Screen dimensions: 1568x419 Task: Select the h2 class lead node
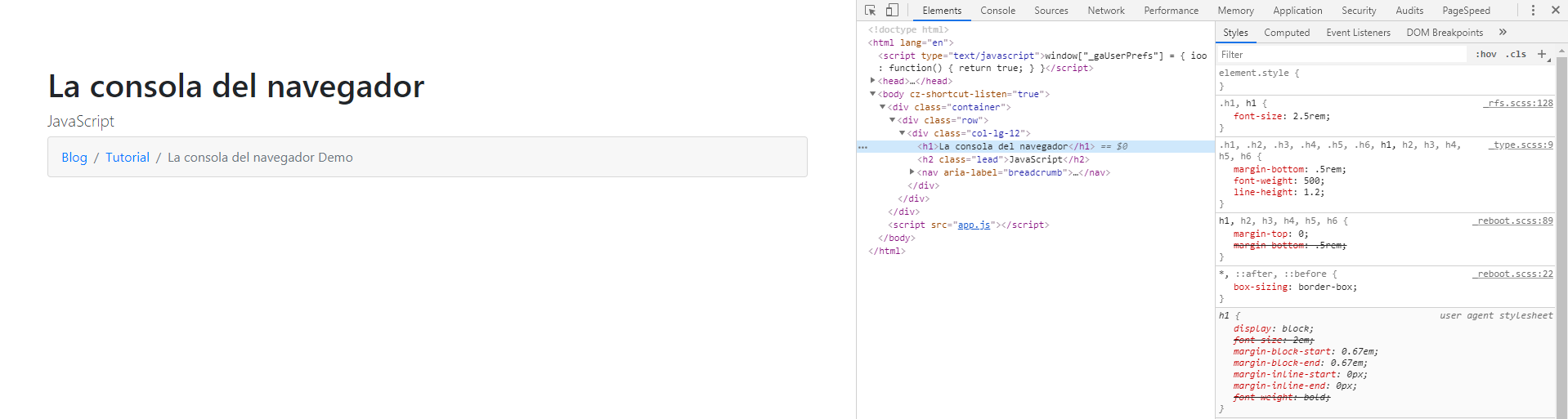coord(1003,159)
